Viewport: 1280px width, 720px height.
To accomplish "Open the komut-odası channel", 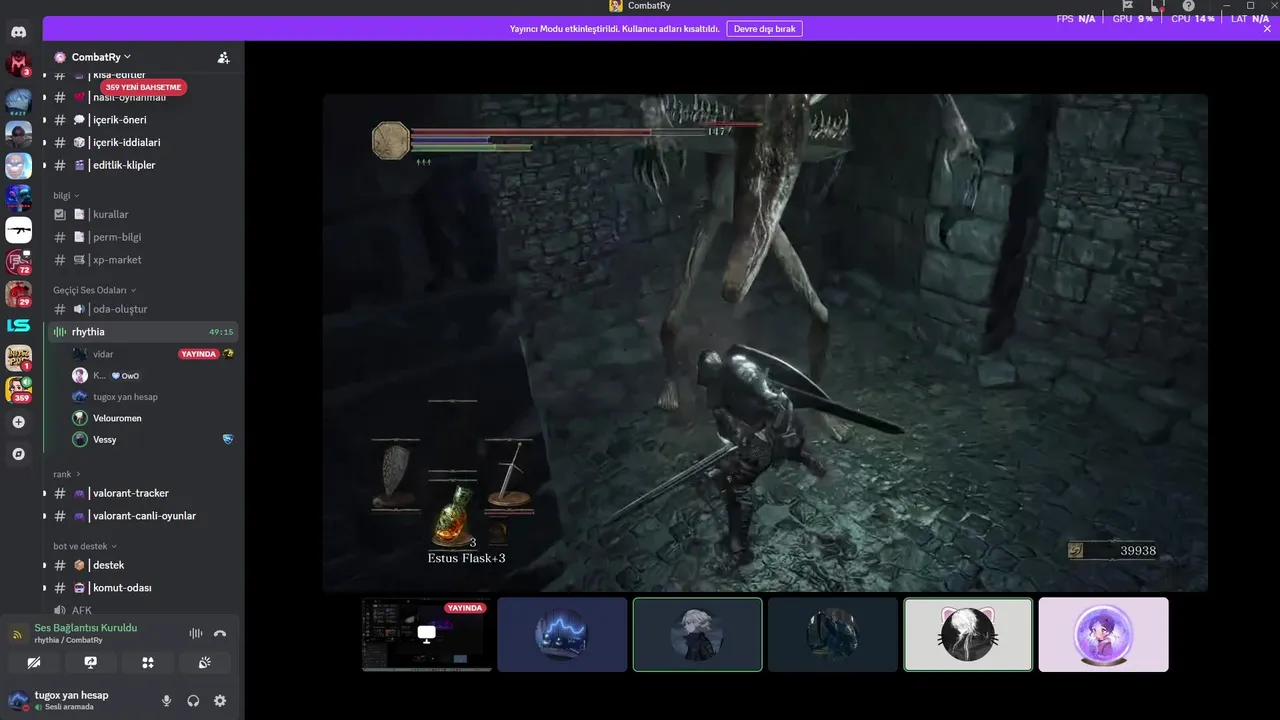I will pyautogui.click(x=143, y=588).
